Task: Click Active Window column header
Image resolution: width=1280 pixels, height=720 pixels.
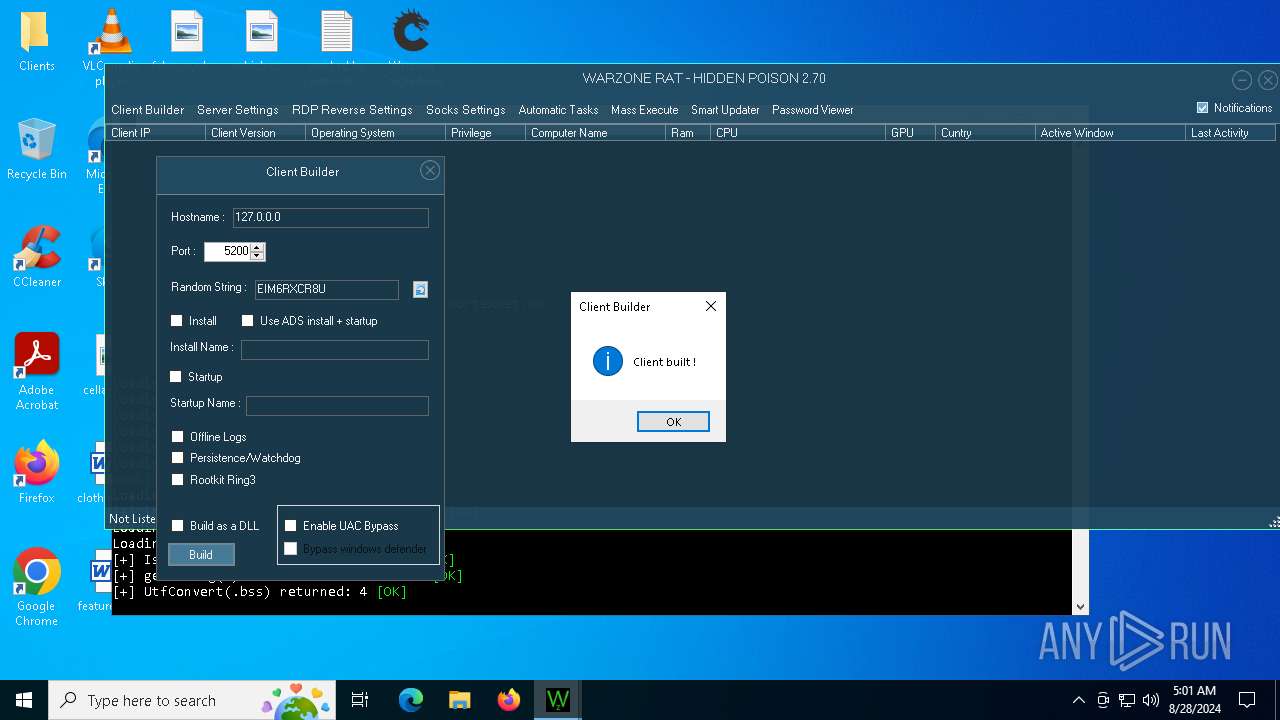Action: (1110, 133)
